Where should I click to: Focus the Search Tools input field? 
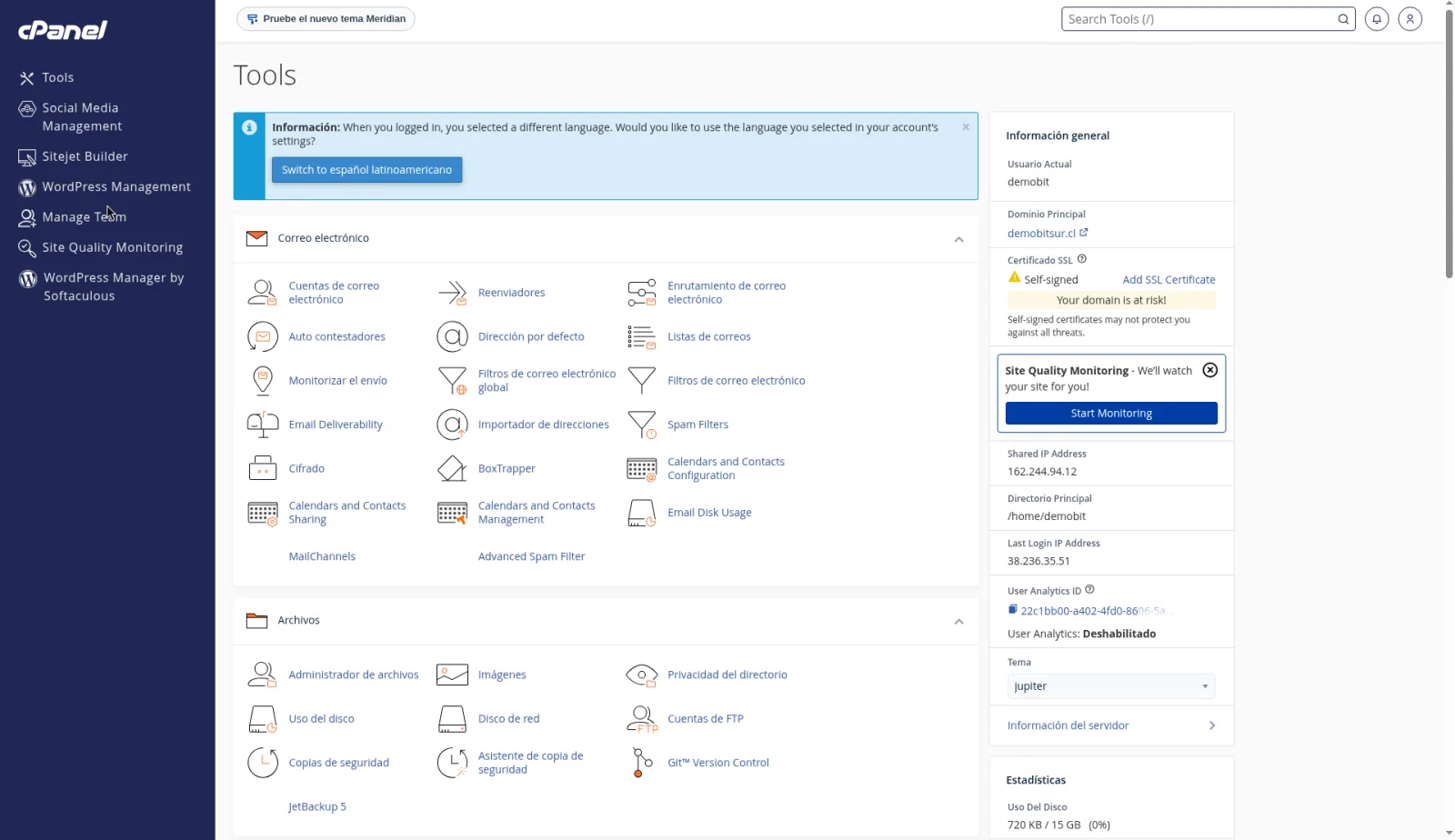[x=1200, y=19]
